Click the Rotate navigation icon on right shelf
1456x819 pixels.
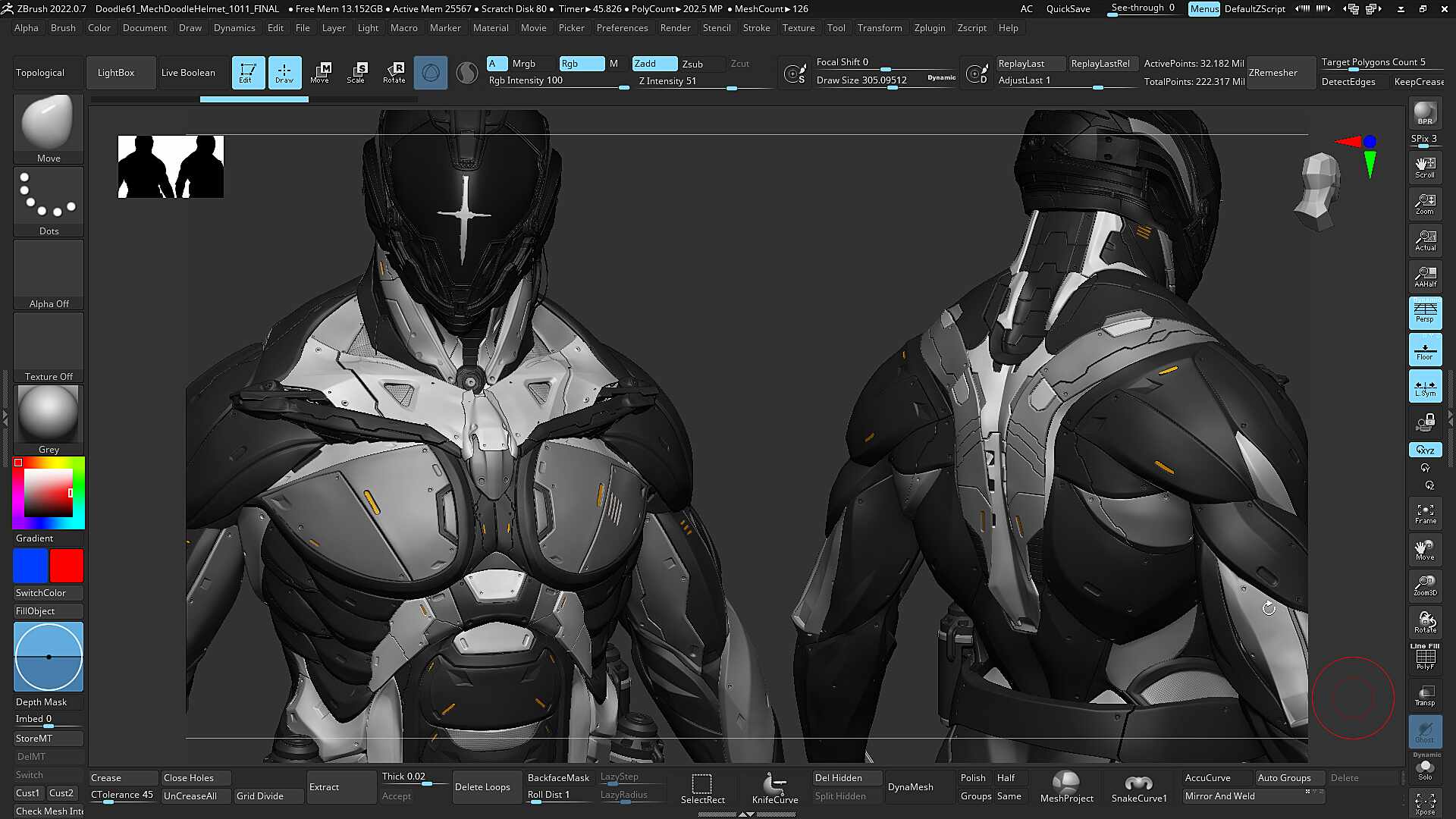(x=1425, y=623)
